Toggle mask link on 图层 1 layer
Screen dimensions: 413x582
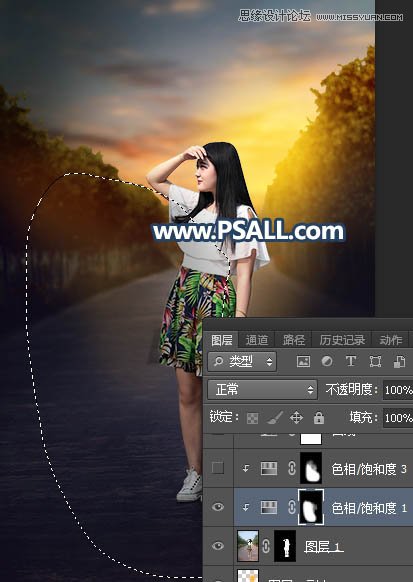pos(266,546)
